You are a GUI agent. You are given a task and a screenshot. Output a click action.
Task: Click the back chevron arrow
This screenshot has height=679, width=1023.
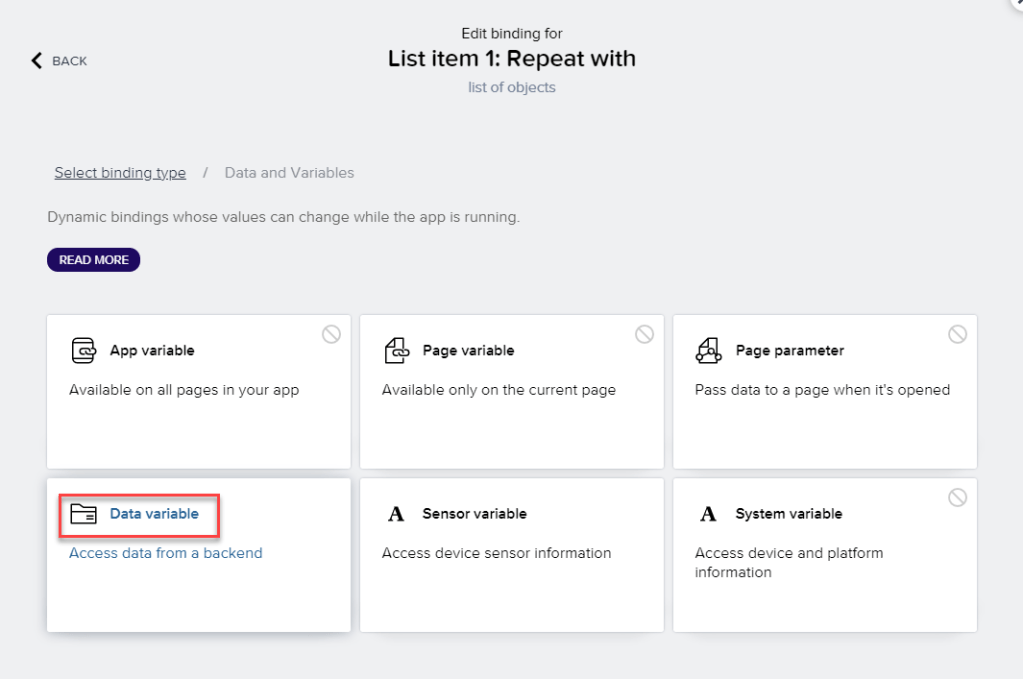(37, 61)
